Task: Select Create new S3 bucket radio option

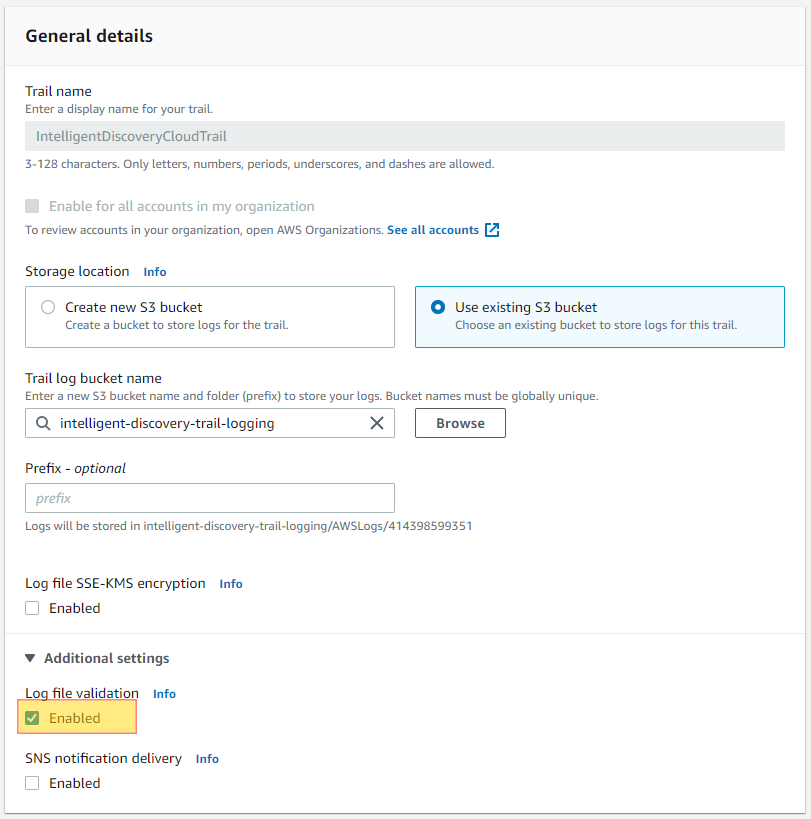Action: click(x=48, y=307)
